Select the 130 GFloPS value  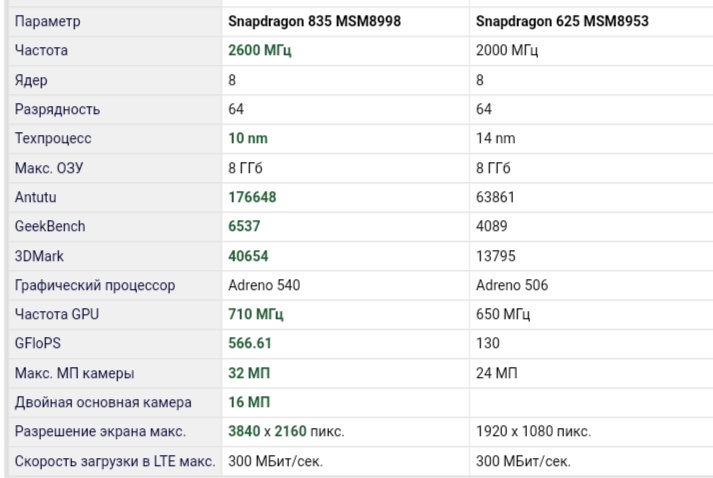[x=488, y=343]
